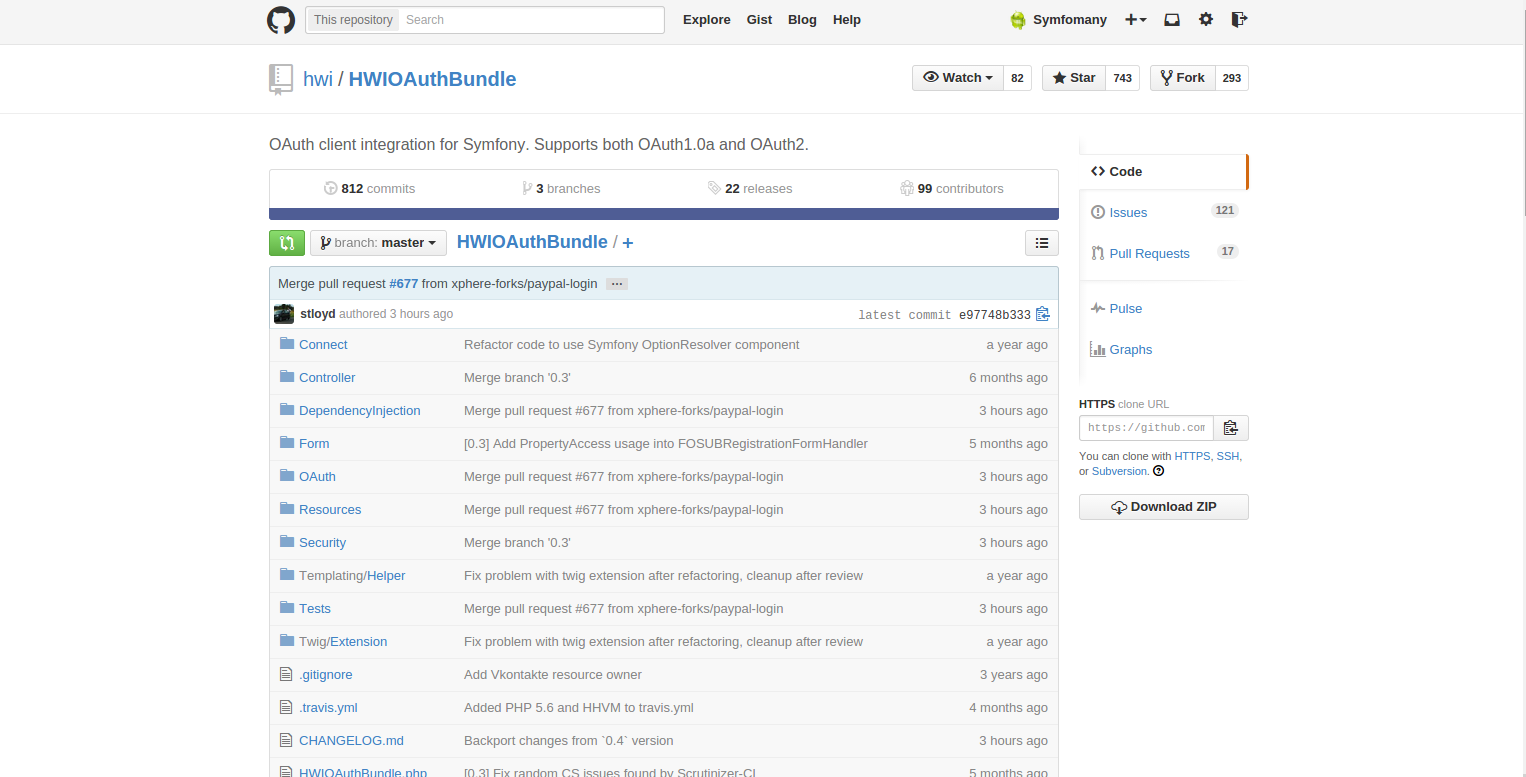Open the Form folder
Screen dimensions: 1526x777
(x=314, y=443)
